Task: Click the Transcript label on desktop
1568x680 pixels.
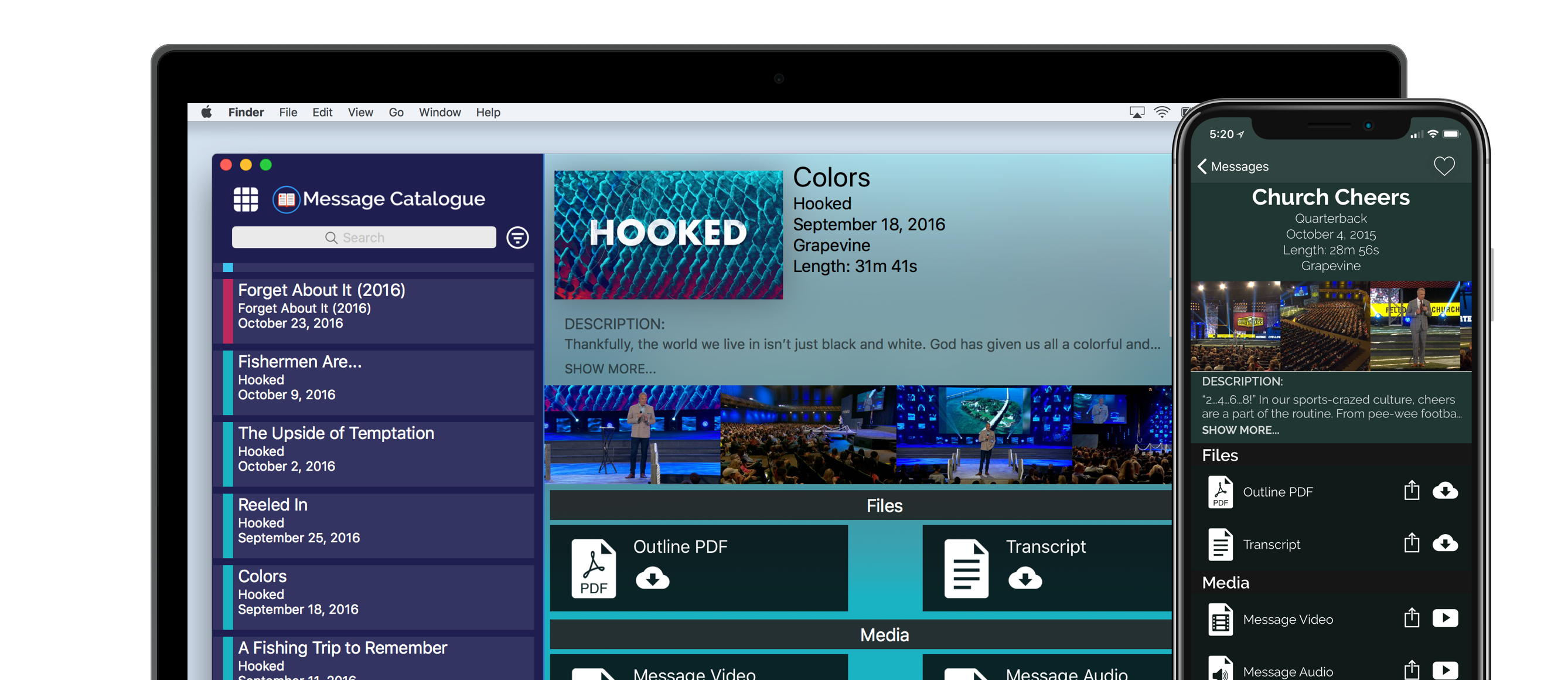Action: 1045,546
